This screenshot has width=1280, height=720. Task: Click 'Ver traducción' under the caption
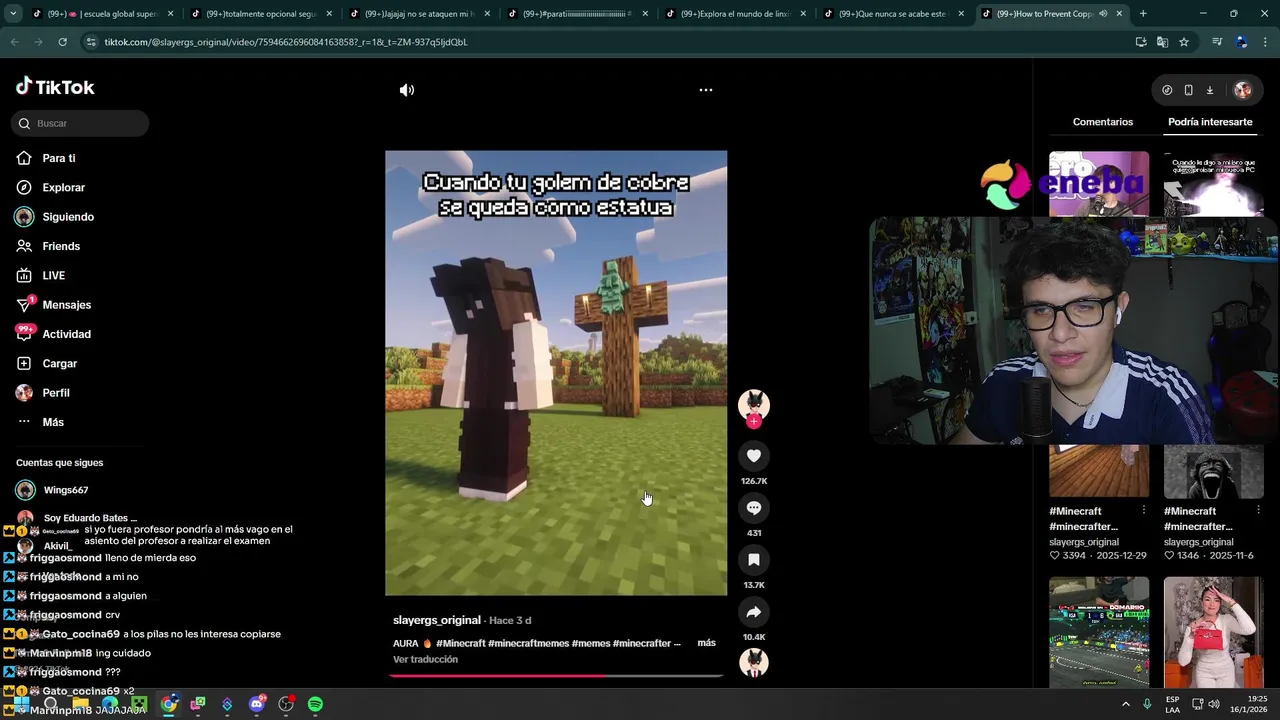pyautogui.click(x=425, y=660)
